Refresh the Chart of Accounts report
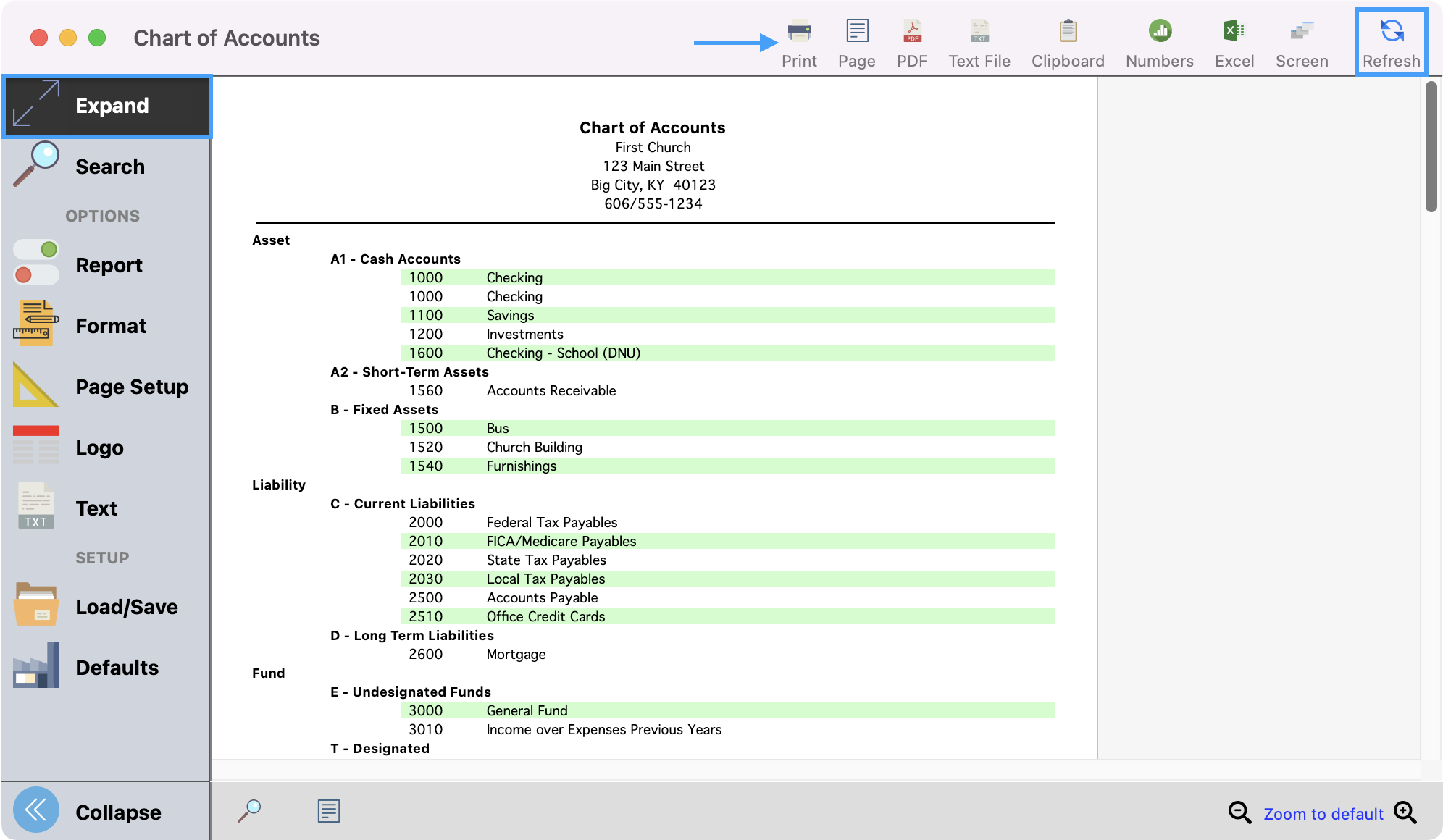The height and width of the screenshot is (840, 1443). tap(1391, 42)
